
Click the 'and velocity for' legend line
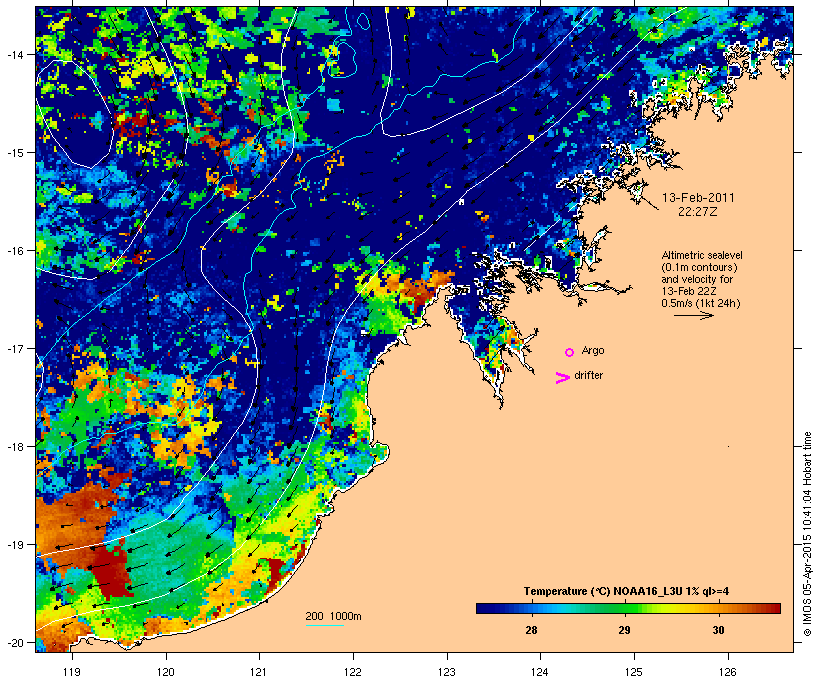coord(697,279)
